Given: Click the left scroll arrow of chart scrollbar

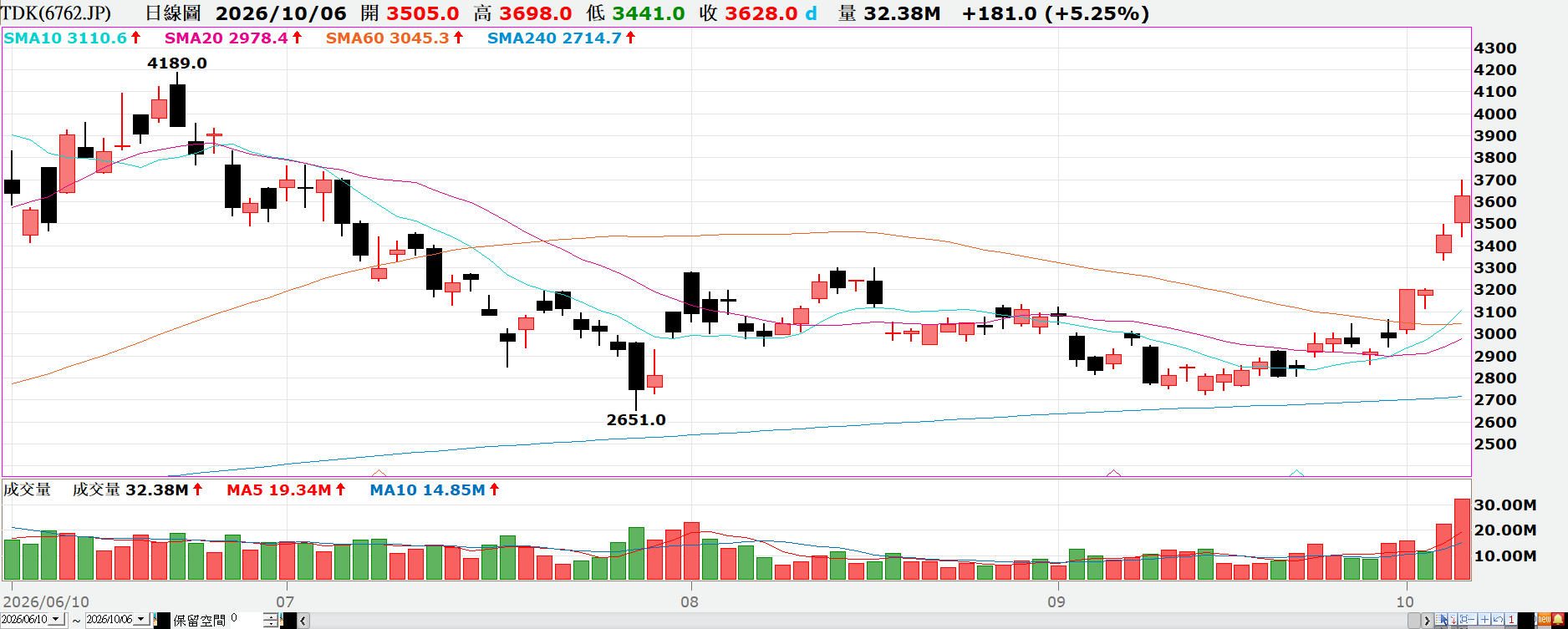Looking at the screenshot, I should point(303,621).
